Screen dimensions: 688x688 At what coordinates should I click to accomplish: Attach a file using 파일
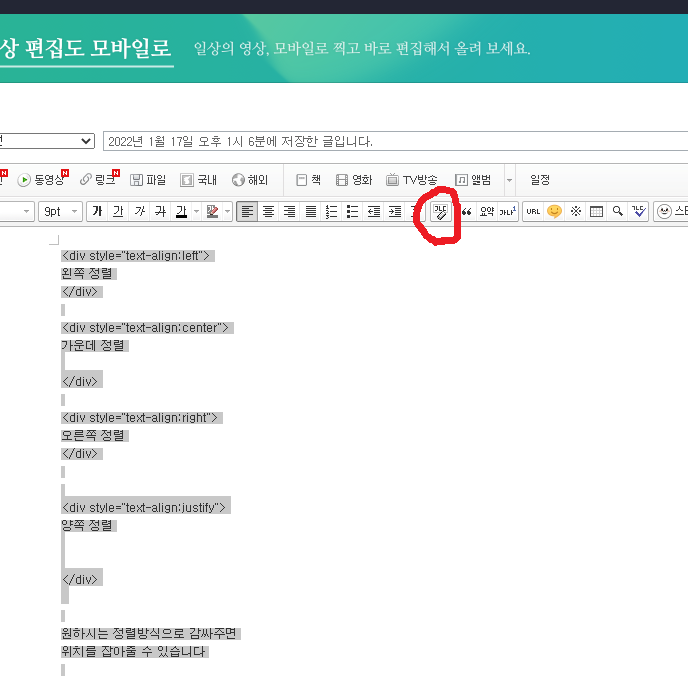coord(148,180)
